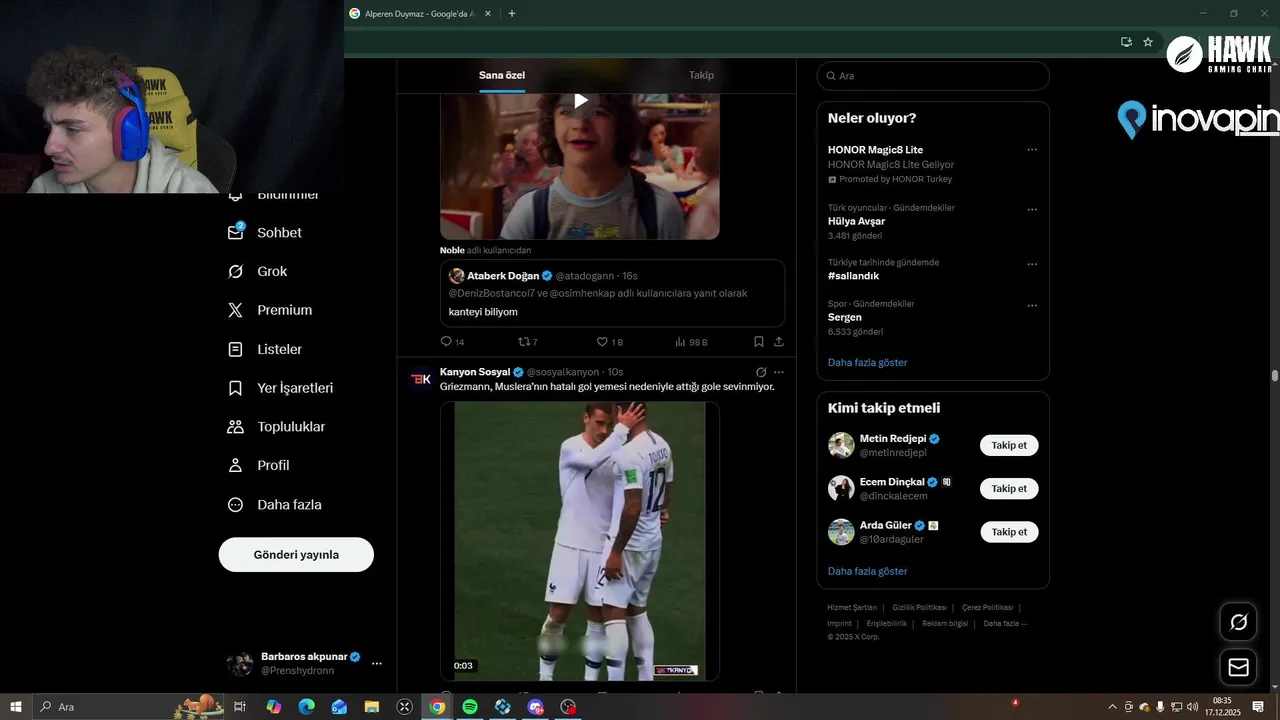Click the Ara search field on X

933,76
